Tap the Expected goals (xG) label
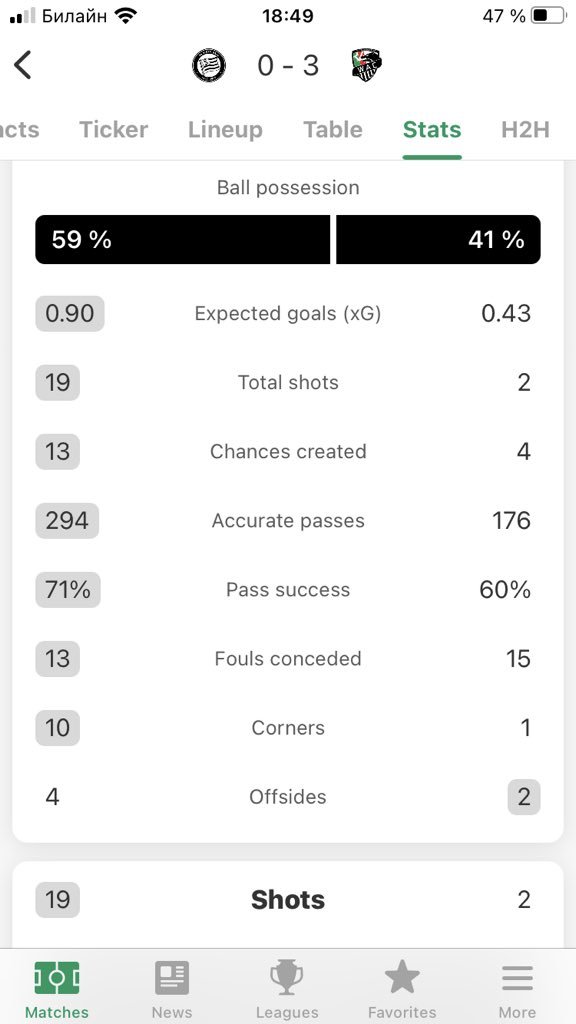 tap(288, 313)
